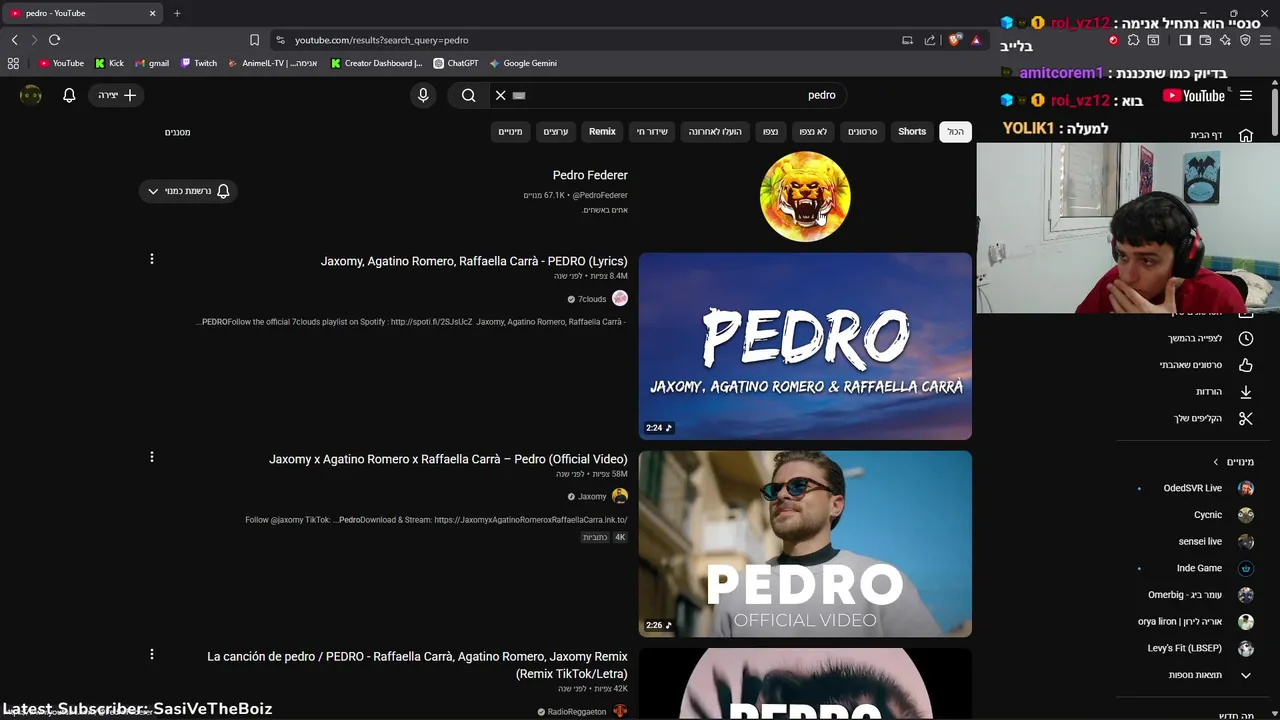Open the browser extensions puzzle icon

tap(1133, 40)
